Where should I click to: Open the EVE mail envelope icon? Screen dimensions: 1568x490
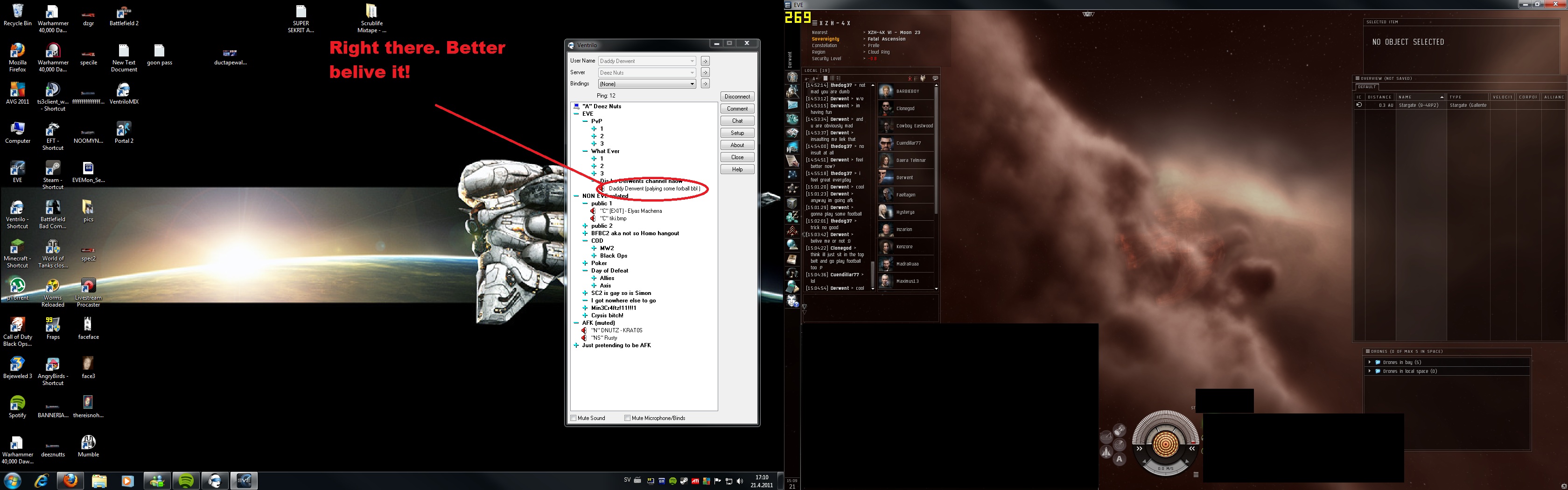pyautogui.click(x=792, y=105)
